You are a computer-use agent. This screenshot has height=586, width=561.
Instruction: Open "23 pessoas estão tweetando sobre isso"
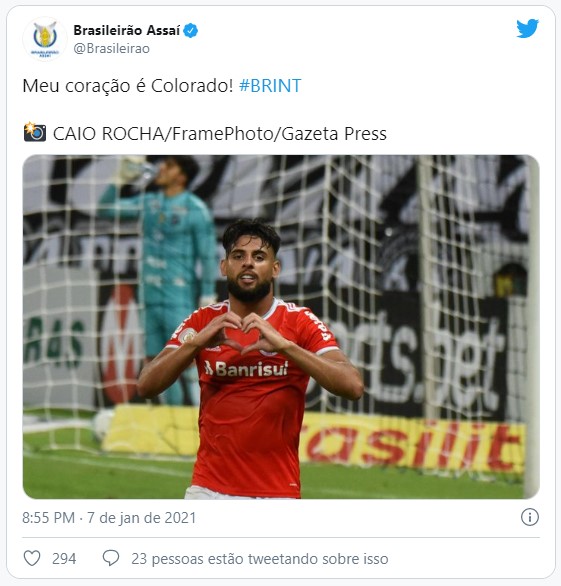(260, 559)
